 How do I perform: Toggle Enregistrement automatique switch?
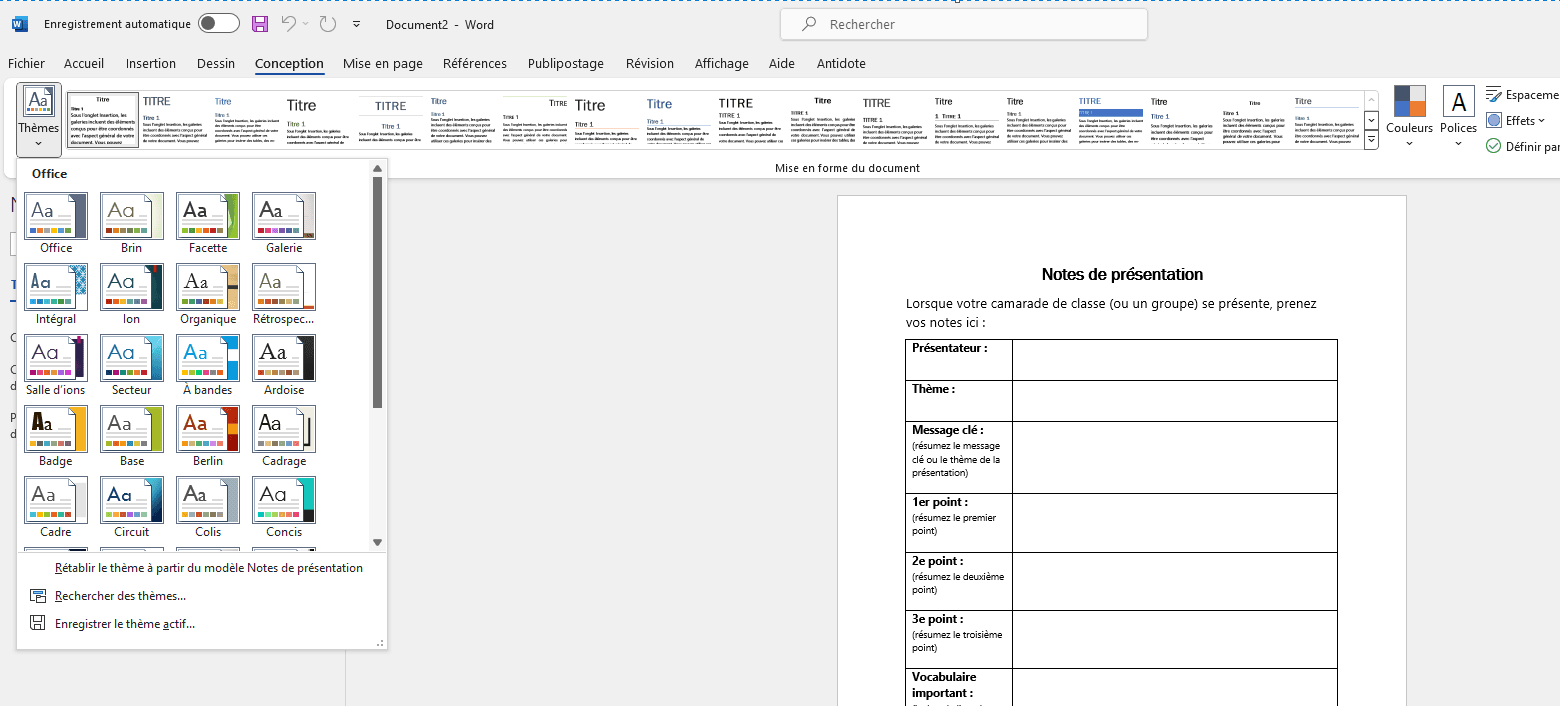point(218,24)
